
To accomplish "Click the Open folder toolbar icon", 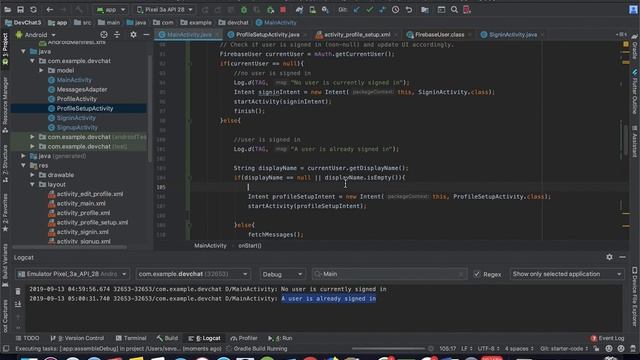I will [7, 9].
